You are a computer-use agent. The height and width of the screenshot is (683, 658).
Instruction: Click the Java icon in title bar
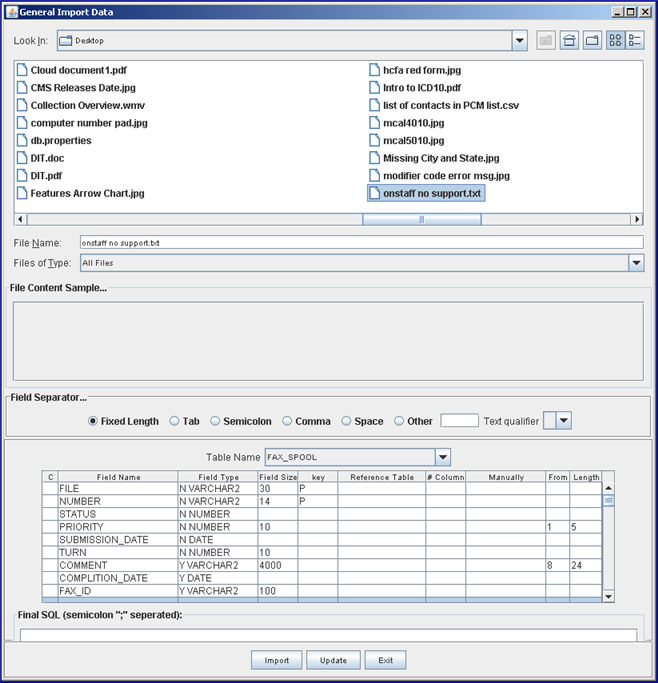point(12,12)
